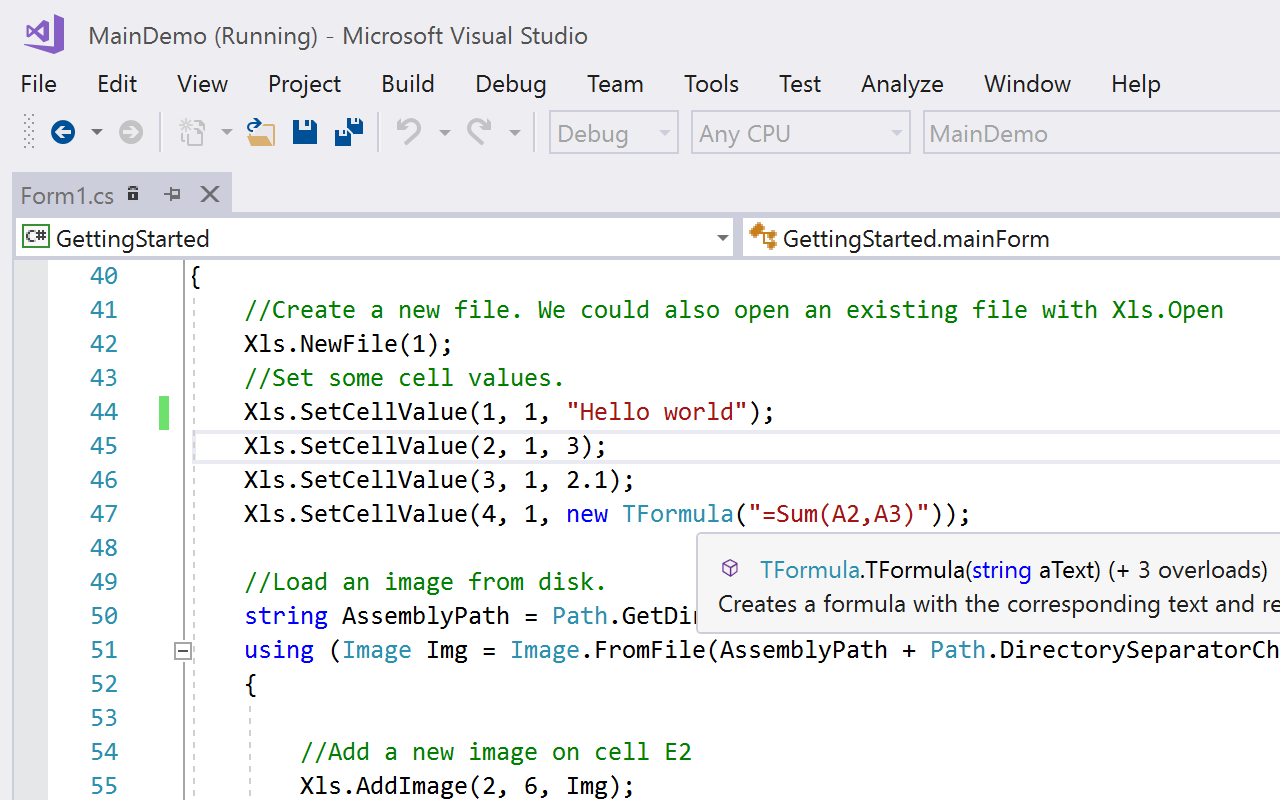This screenshot has height=800, width=1280.
Task: Open the Analyze menu
Action: [x=902, y=84]
